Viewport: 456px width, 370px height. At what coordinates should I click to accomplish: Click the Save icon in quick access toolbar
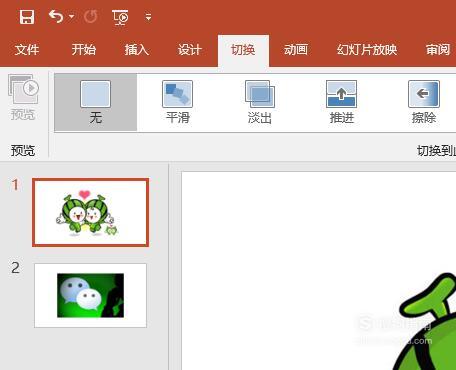(27, 17)
